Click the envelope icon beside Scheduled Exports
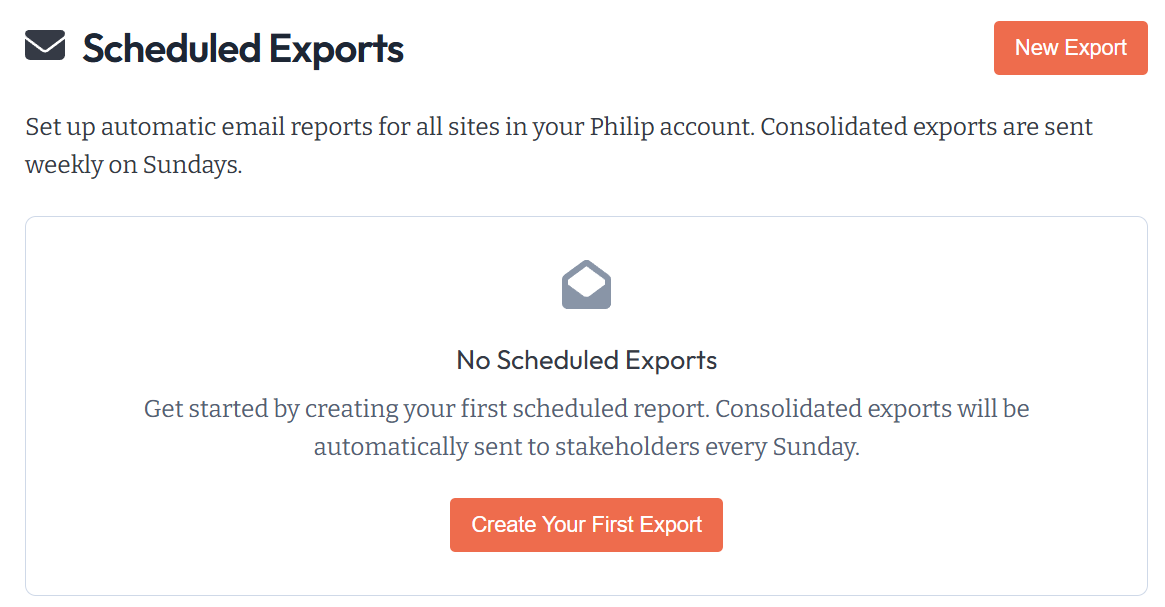Screen dimensions: 1165x607 45,46
